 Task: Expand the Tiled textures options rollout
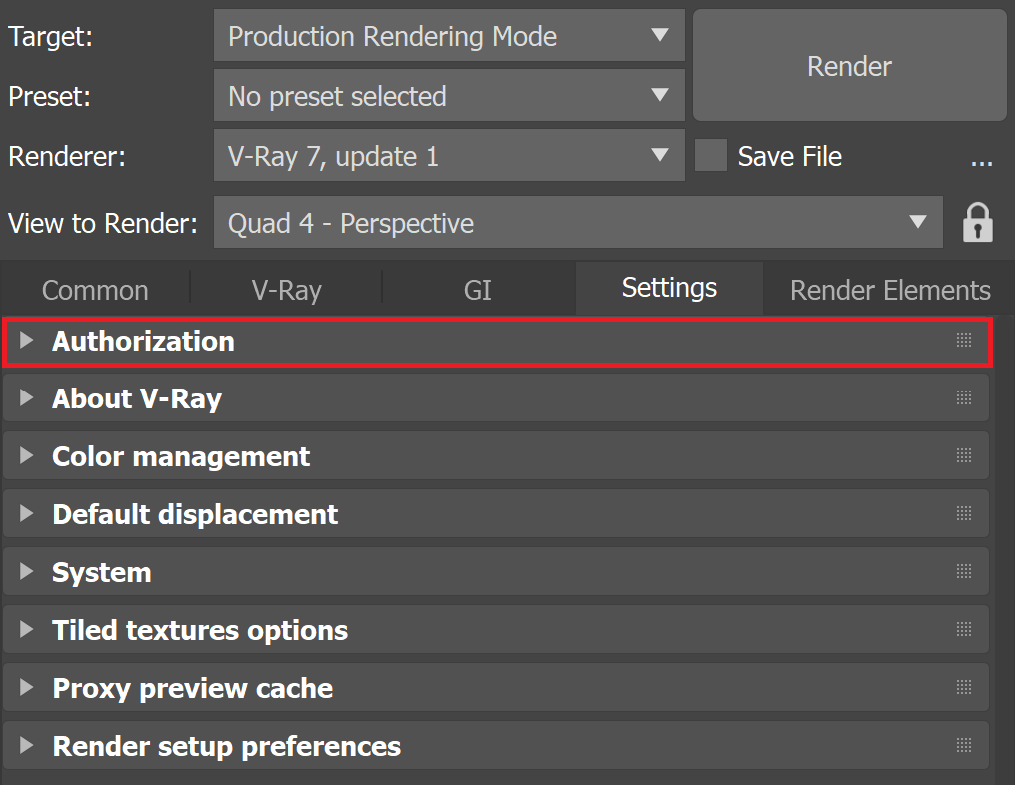pos(496,630)
